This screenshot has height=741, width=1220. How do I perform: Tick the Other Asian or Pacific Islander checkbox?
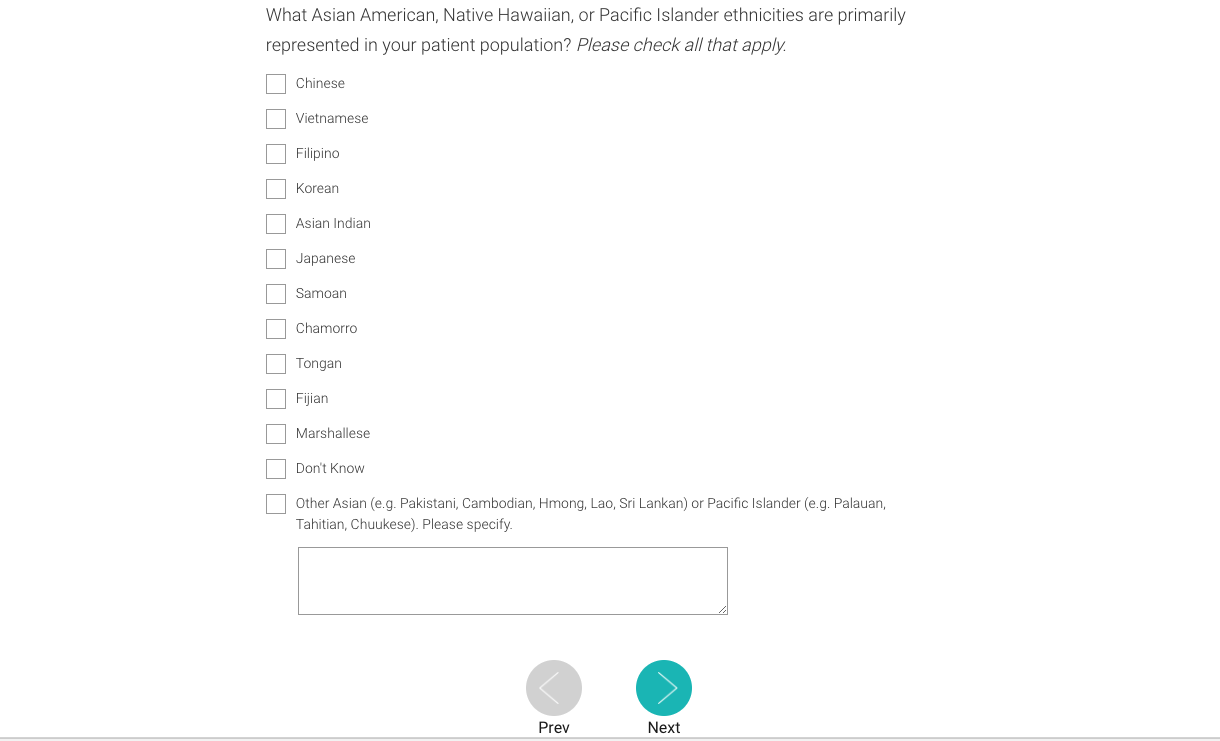click(276, 504)
